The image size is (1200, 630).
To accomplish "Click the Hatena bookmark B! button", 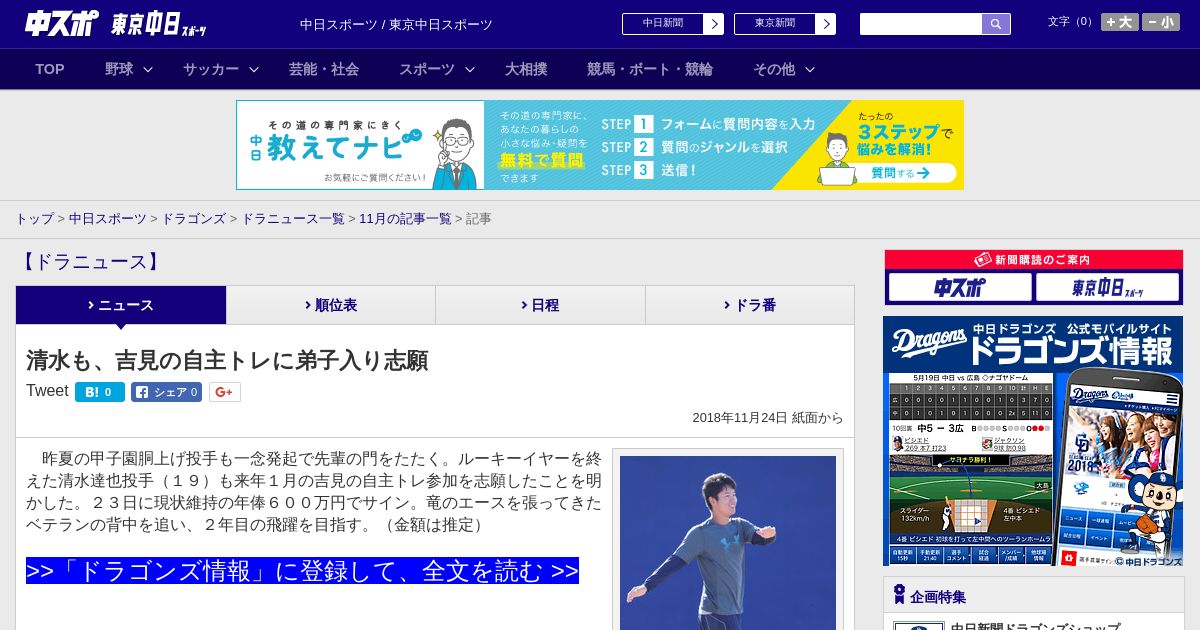I will click(100, 392).
